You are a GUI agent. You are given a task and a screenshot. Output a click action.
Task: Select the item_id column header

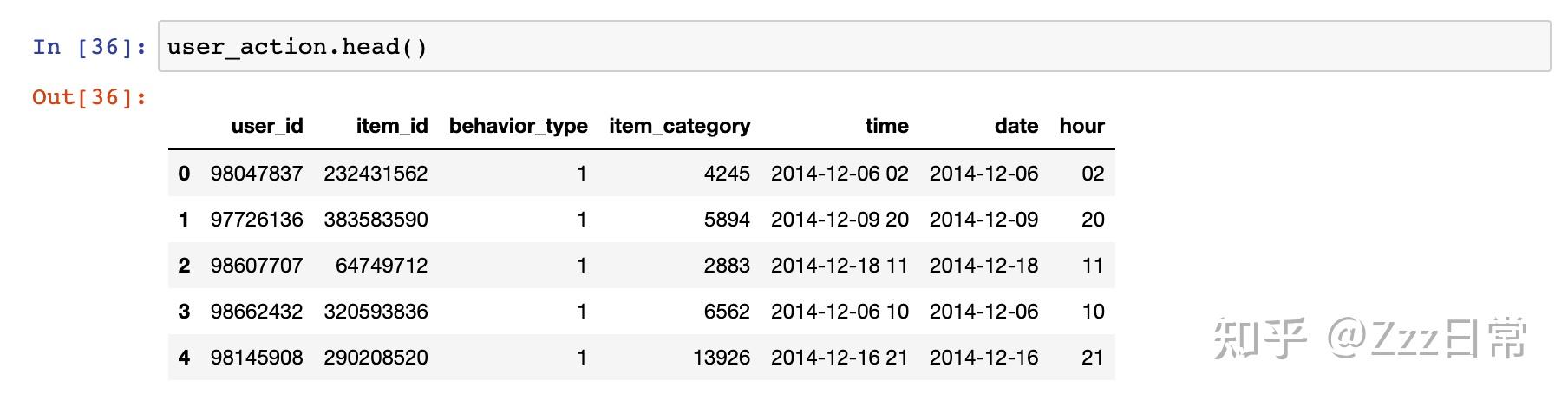point(392,126)
